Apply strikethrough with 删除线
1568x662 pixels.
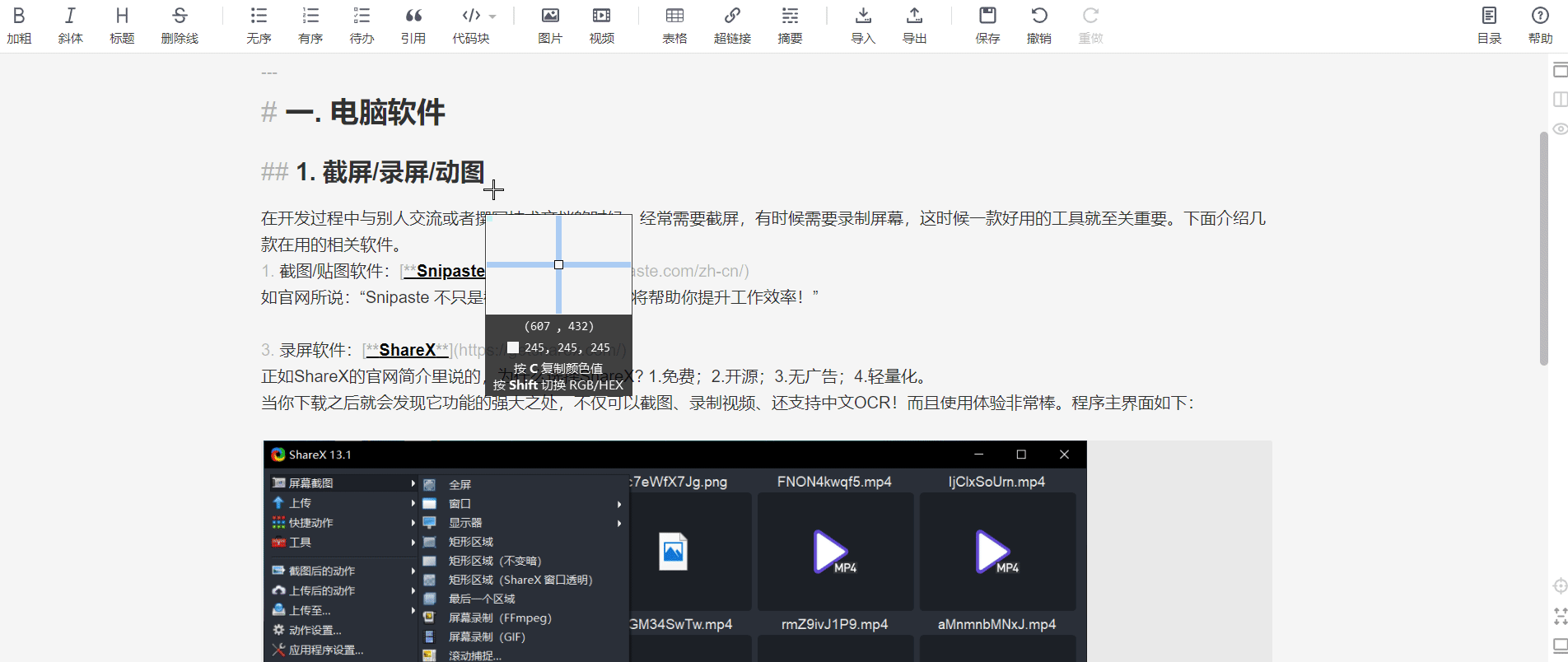(x=180, y=26)
